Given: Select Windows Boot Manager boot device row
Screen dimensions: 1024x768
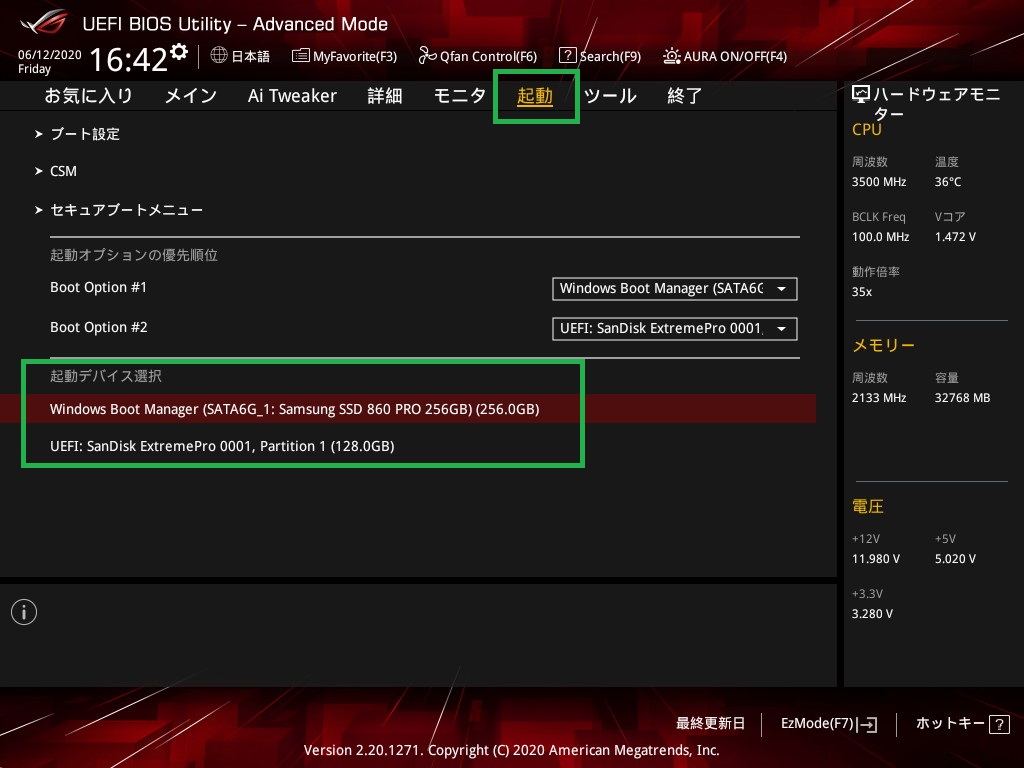Looking at the screenshot, I should point(408,409).
